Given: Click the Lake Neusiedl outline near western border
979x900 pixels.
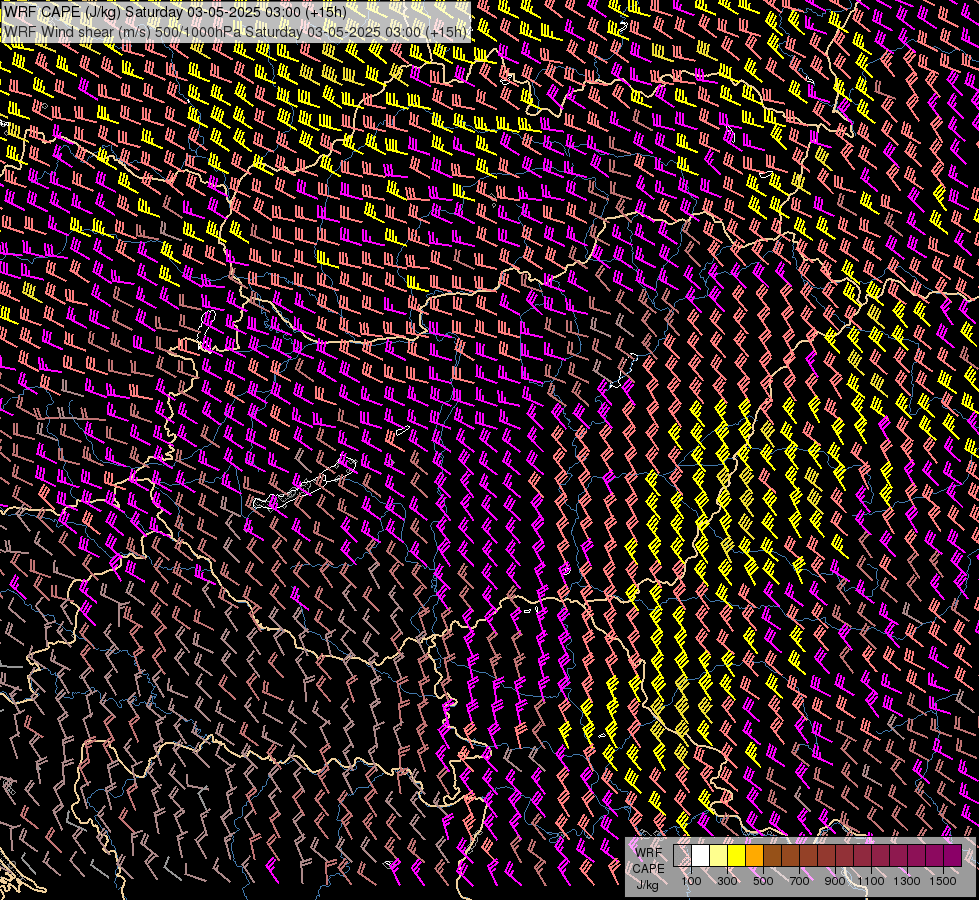Looking at the screenshot, I should pyautogui.click(x=206, y=330).
